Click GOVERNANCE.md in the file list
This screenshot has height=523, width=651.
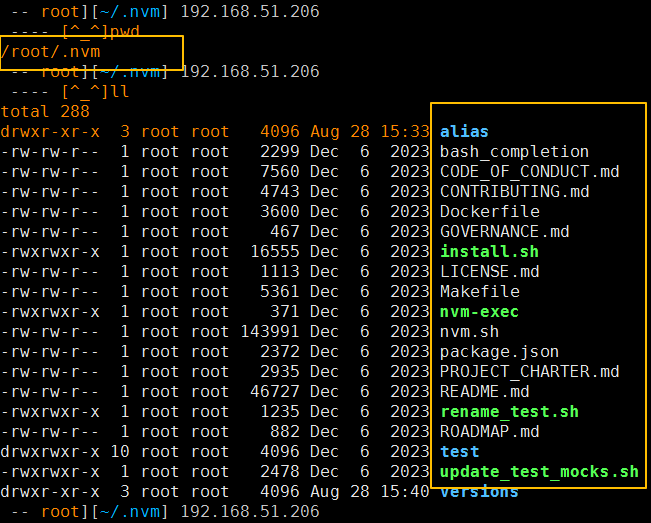coord(504,231)
